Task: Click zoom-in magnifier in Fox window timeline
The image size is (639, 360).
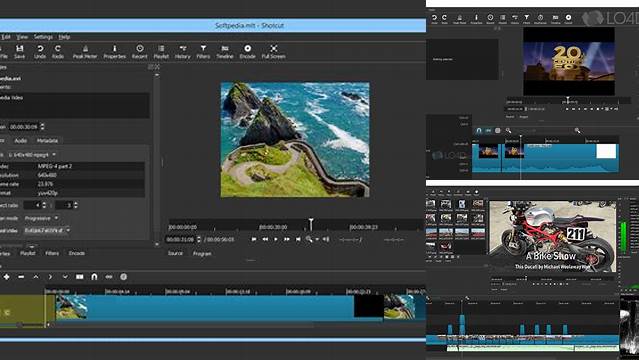Action: point(577,130)
